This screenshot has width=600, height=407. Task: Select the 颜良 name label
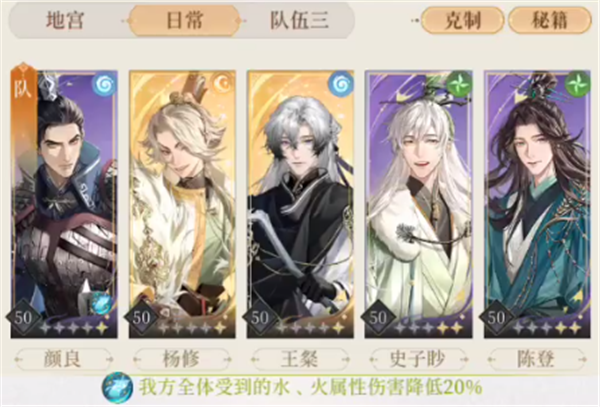click(64, 359)
